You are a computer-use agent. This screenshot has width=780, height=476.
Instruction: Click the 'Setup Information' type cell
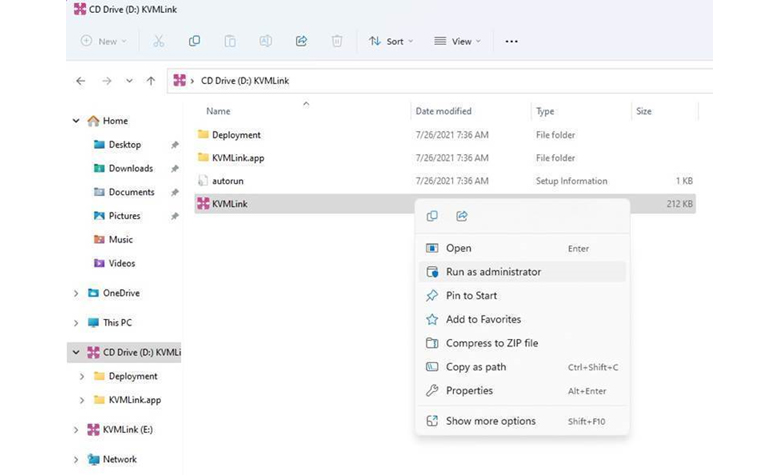coord(572,181)
